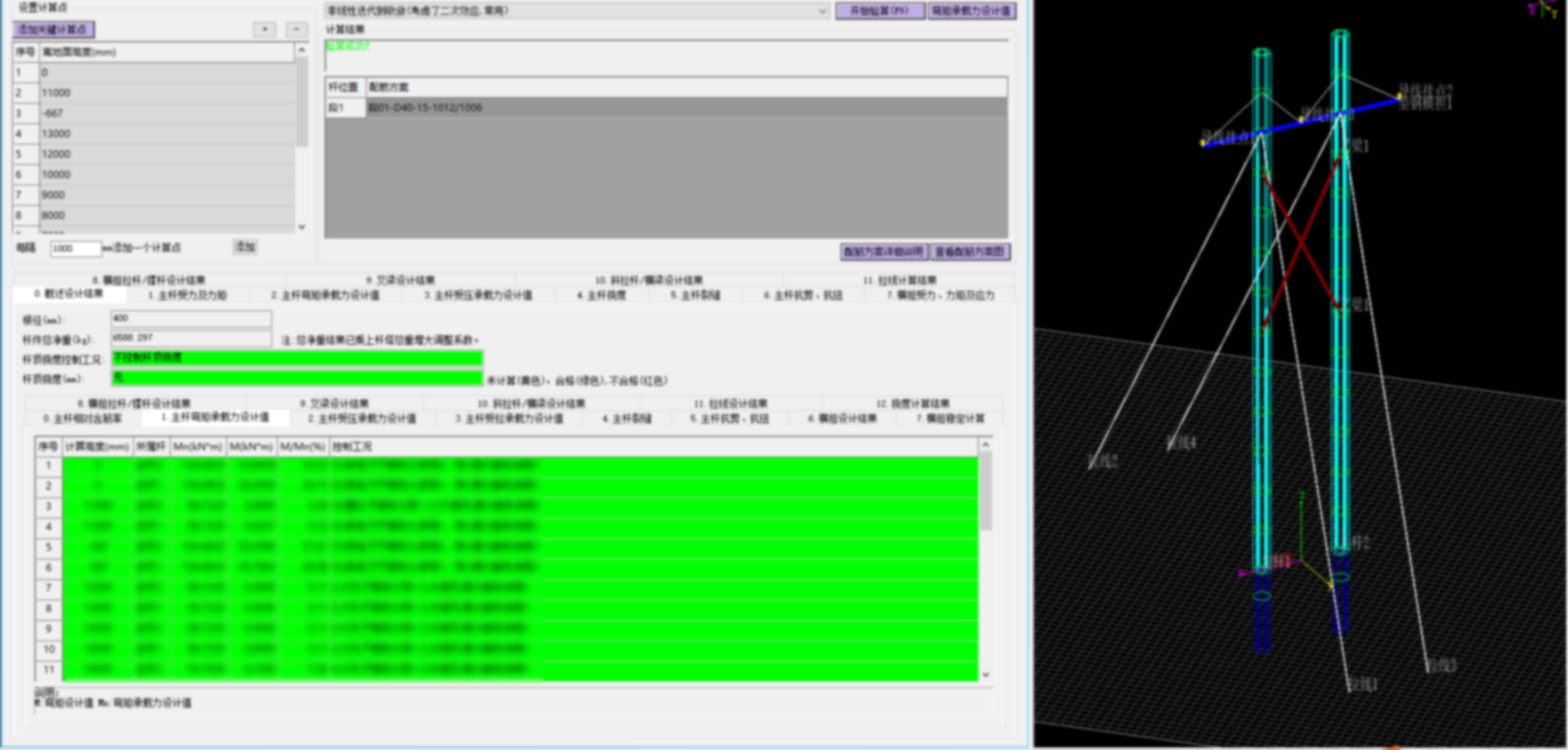Image resolution: width=1568 pixels, height=750 pixels.
Task: Select calculation point row with height 10000
Action: tap(167, 174)
